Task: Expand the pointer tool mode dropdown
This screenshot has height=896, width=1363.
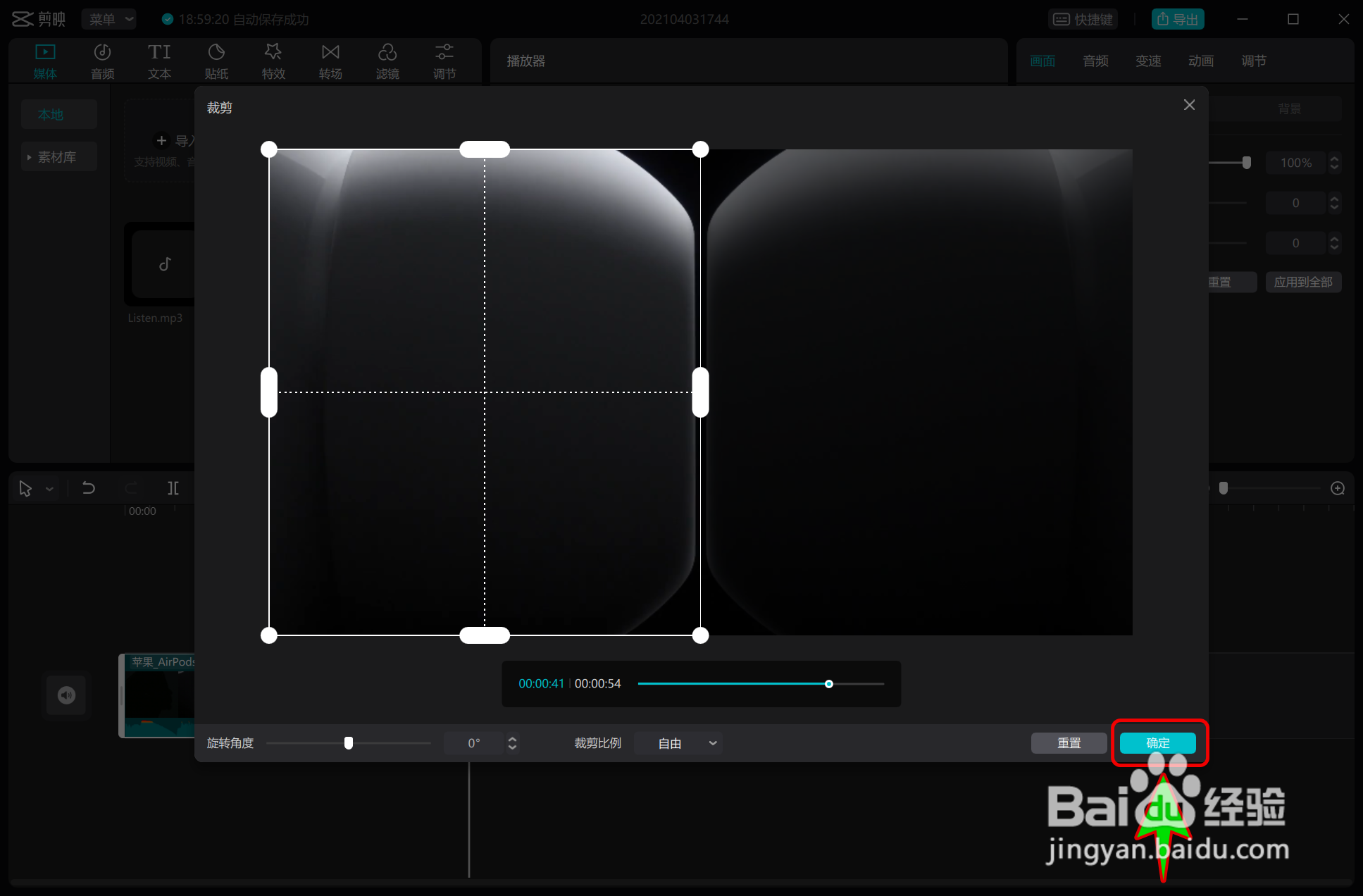Action: coord(49,488)
